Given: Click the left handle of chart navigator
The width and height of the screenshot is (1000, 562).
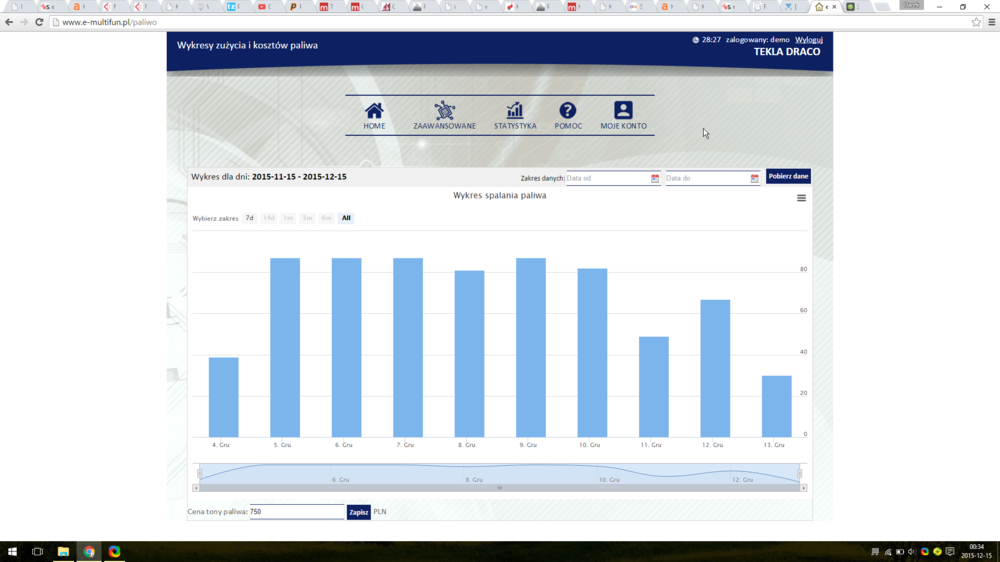Looking at the screenshot, I should [199, 473].
